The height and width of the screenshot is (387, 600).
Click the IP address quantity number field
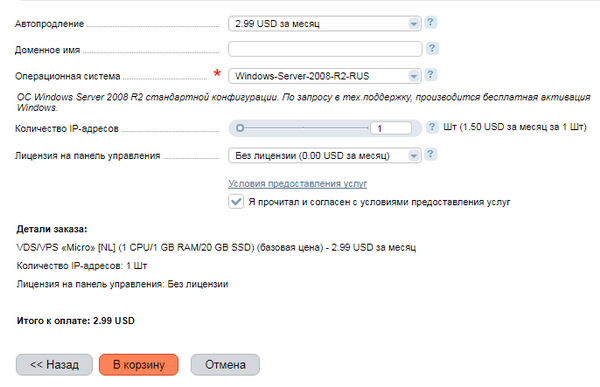(391, 128)
